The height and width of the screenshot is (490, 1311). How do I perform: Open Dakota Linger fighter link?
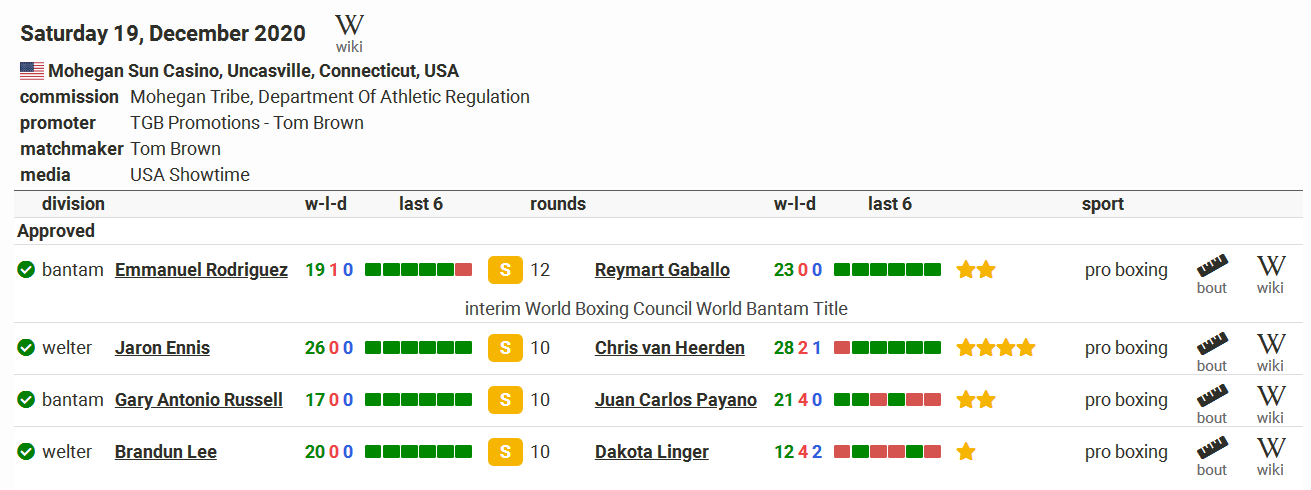point(652,452)
